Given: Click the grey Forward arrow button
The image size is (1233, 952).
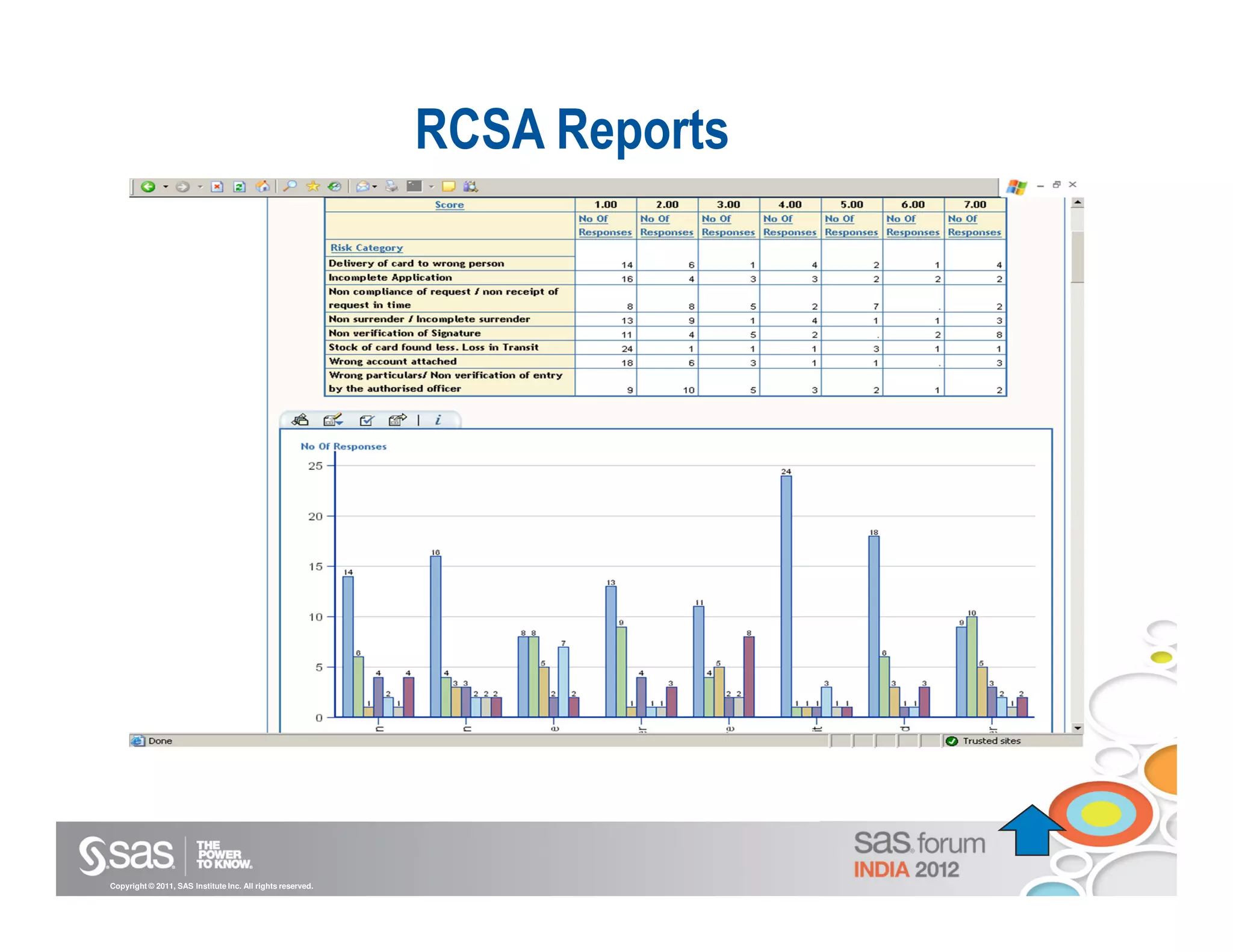Looking at the screenshot, I should click(x=182, y=187).
